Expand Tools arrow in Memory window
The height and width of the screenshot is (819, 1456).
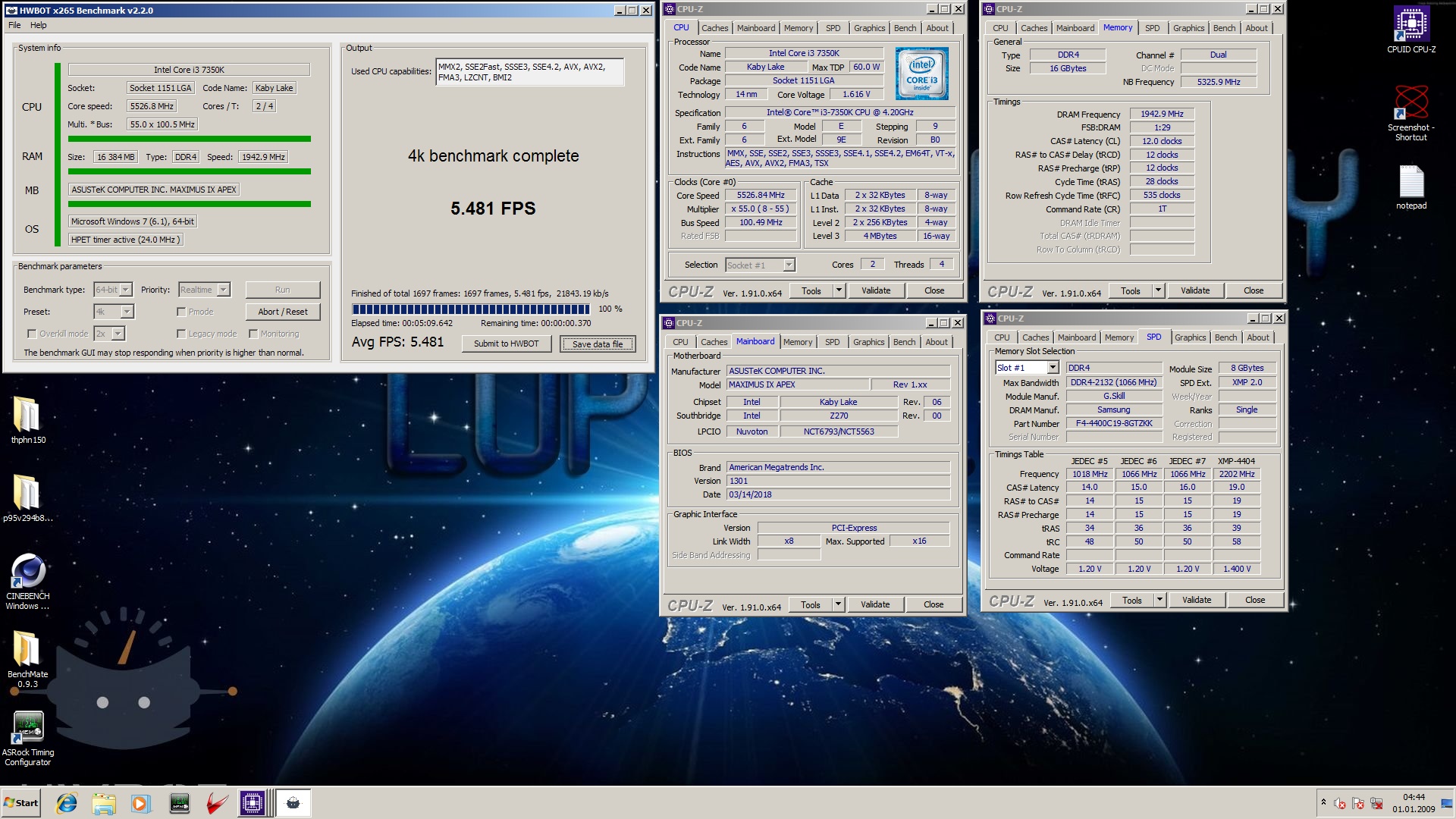click(1158, 290)
